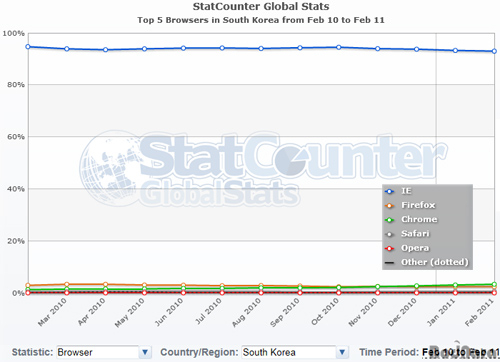Click the Sep 2010 axis label
The image size is (500, 362).
[x=285, y=312]
